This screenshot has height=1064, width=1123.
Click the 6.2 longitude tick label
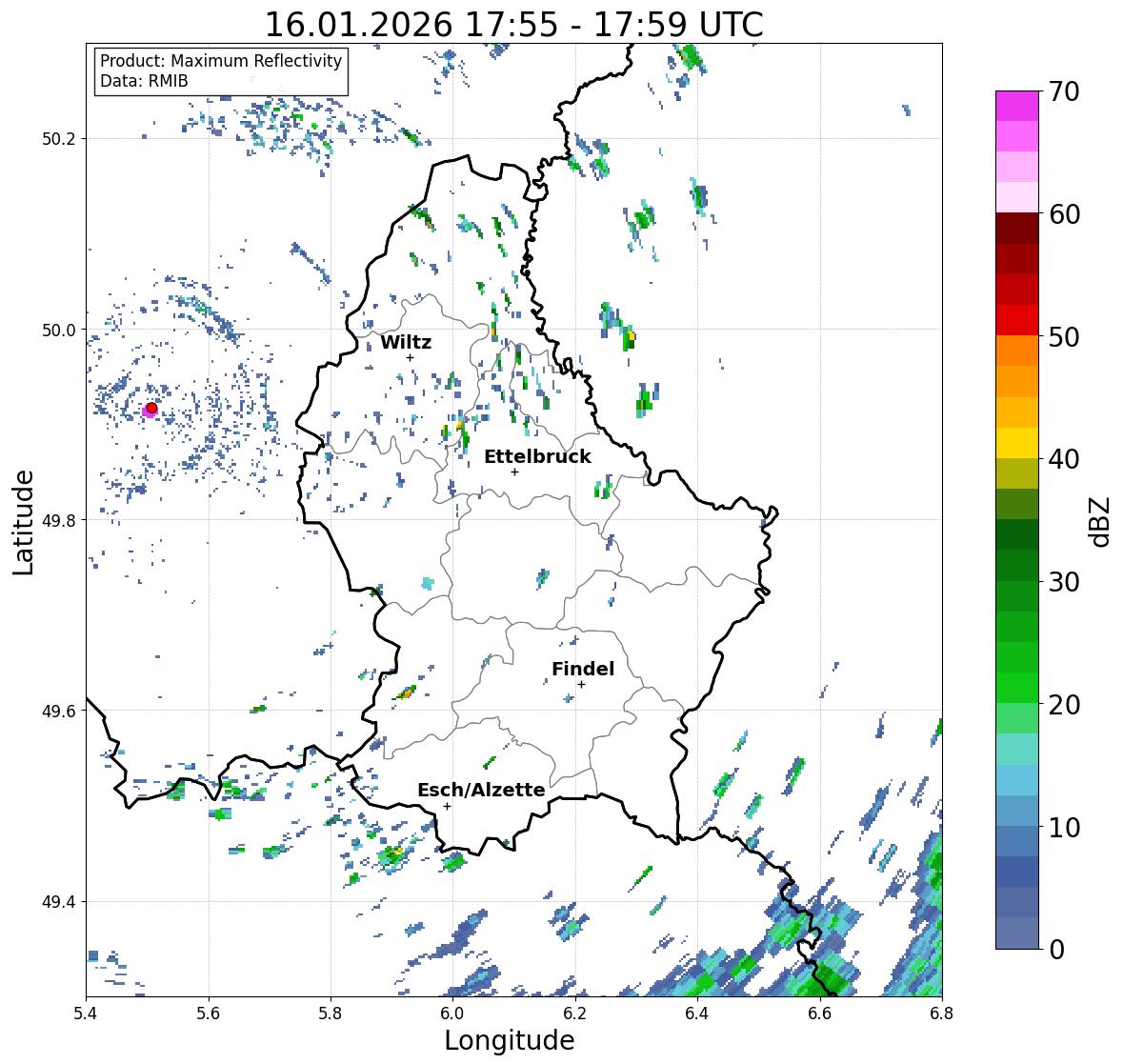(x=575, y=1013)
